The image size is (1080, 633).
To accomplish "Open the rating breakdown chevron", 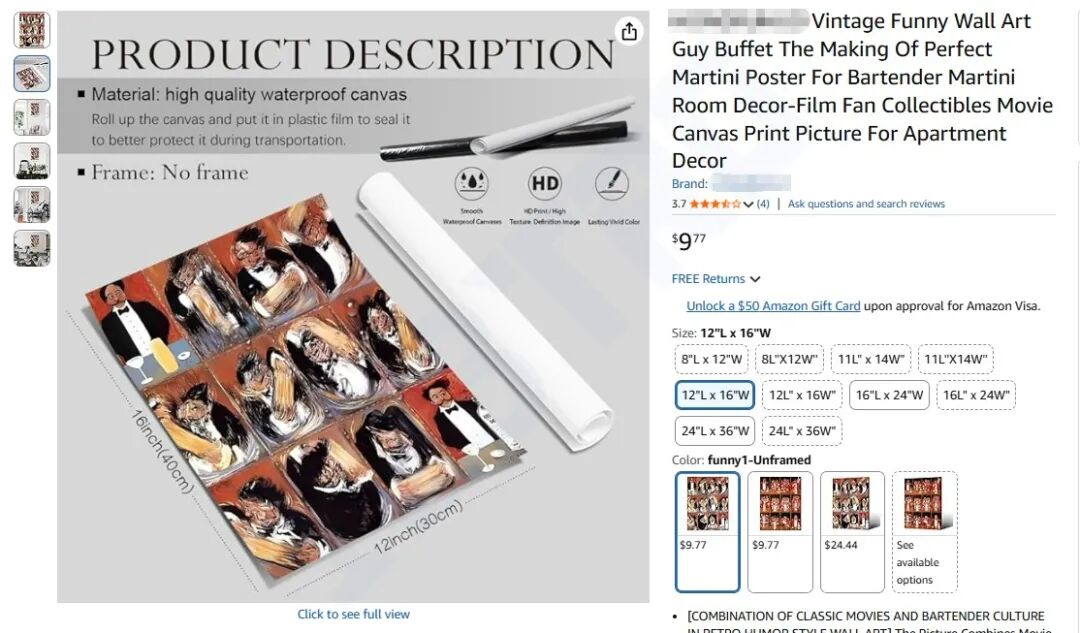I will tap(749, 204).
